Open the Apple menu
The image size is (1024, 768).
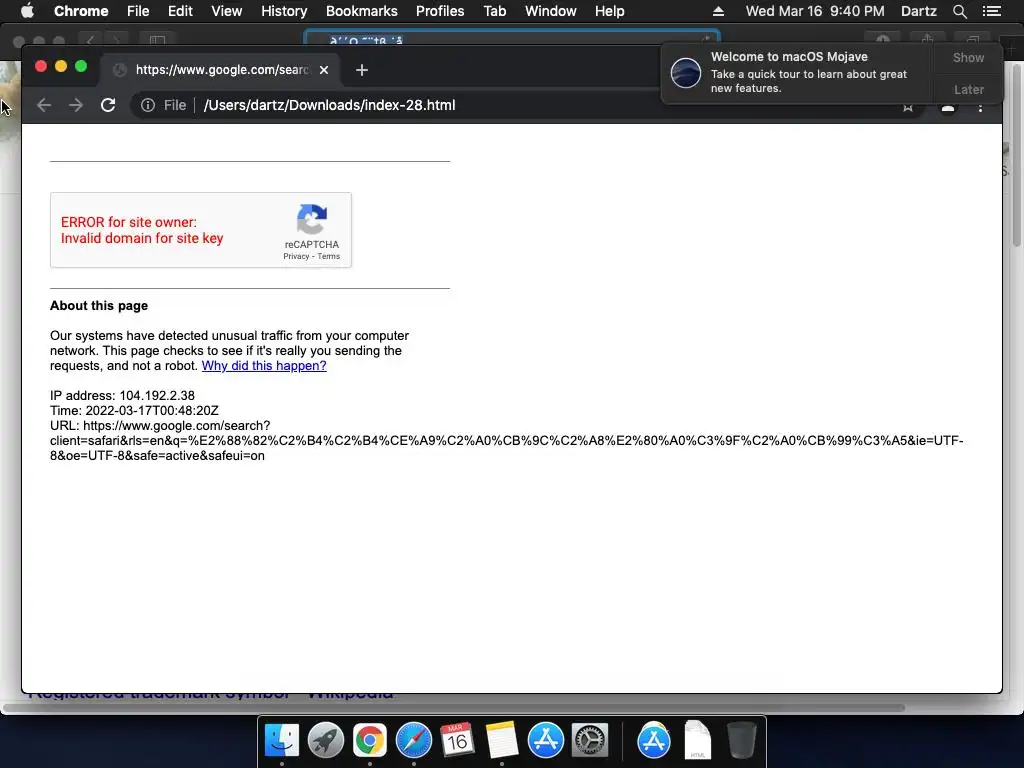pyautogui.click(x=27, y=11)
